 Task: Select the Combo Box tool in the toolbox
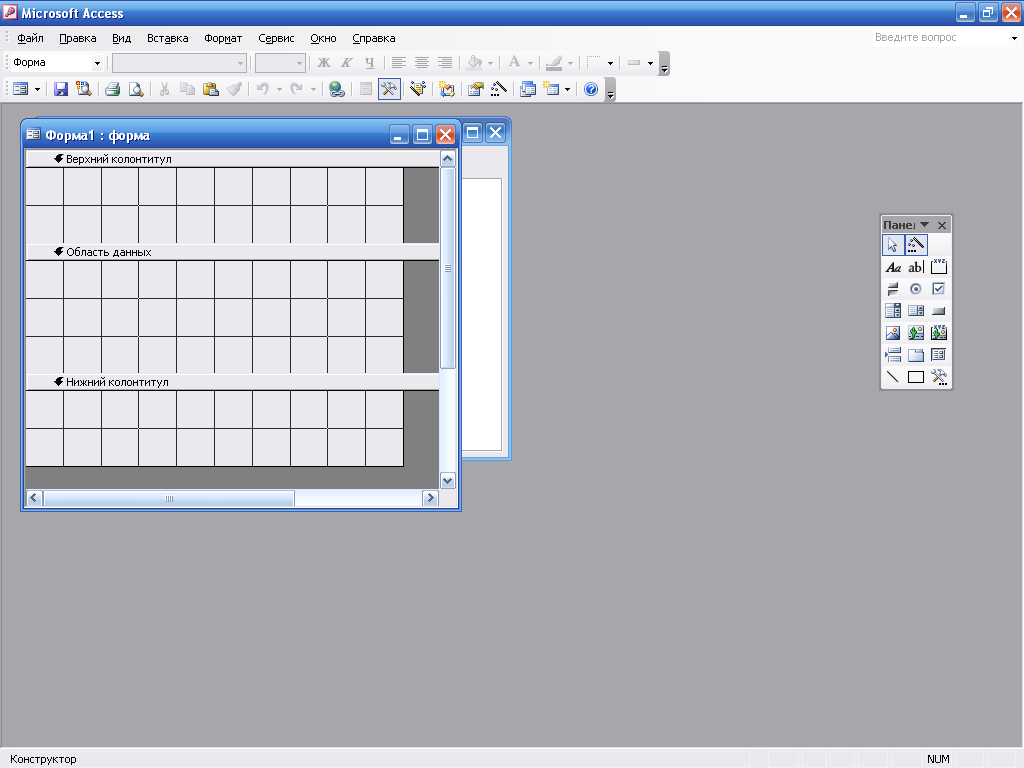click(893, 311)
